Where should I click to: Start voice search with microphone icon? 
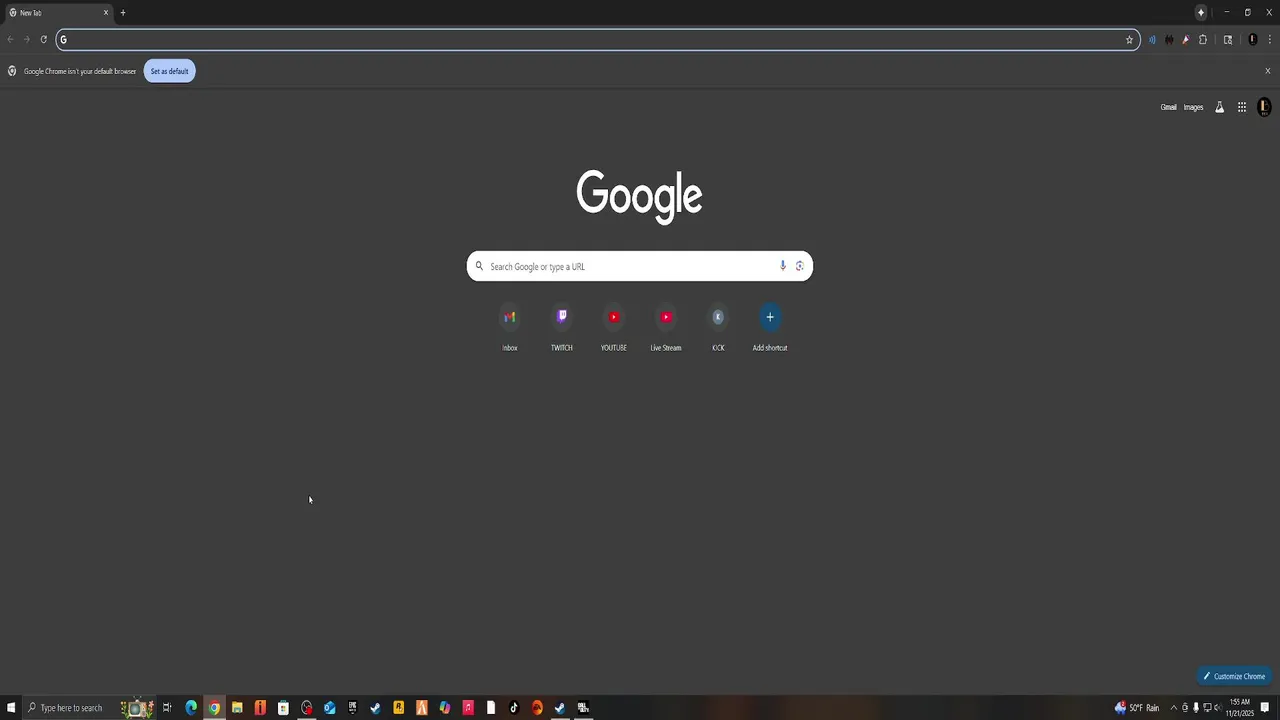pyautogui.click(x=782, y=266)
